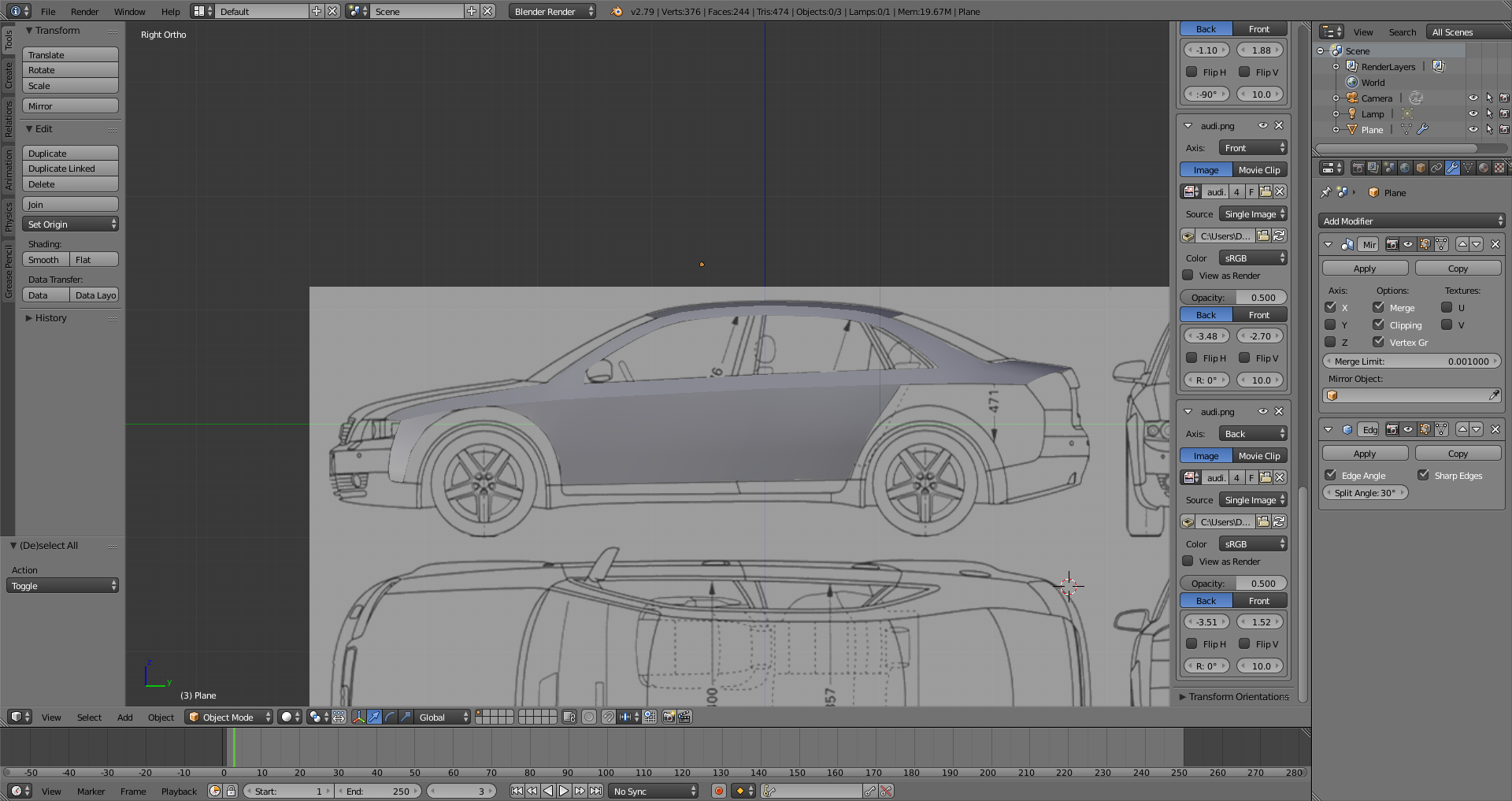1512x801 pixels.
Task: Apply the Mirror modifier
Action: [1365, 269]
